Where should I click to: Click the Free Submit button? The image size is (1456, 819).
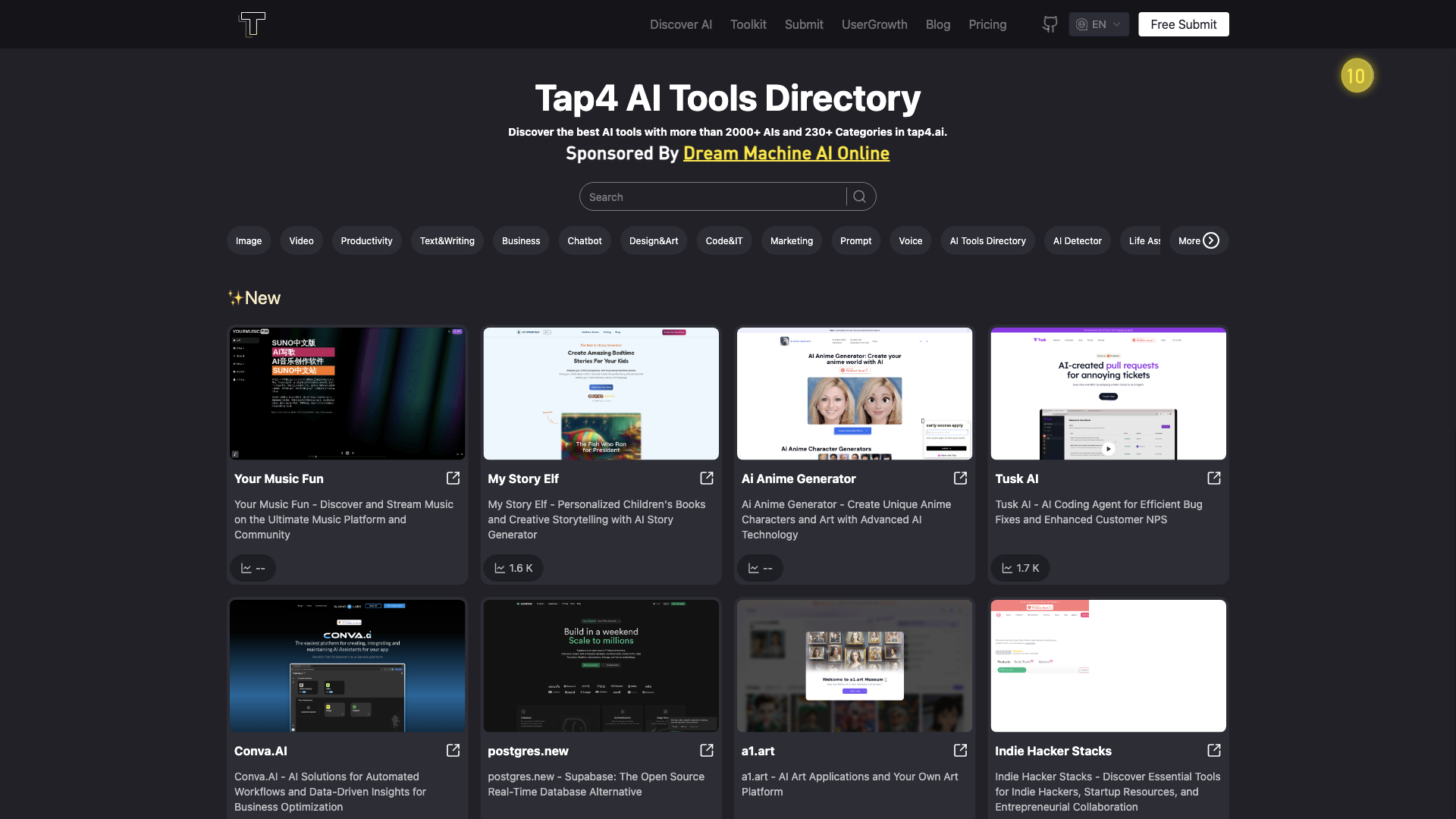click(x=1183, y=24)
